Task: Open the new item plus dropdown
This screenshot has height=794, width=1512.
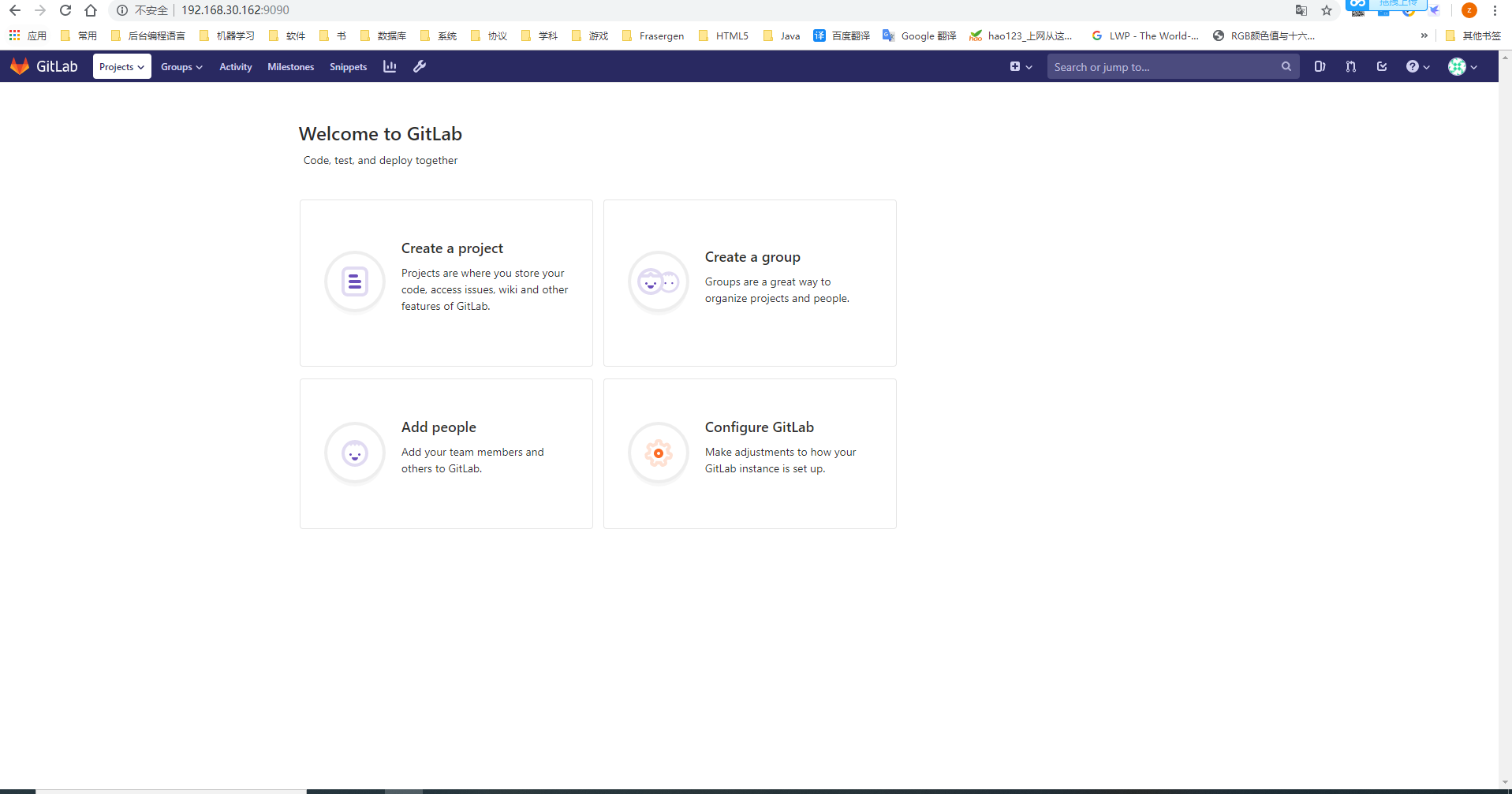Action: pyautogui.click(x=1020, y=67)
